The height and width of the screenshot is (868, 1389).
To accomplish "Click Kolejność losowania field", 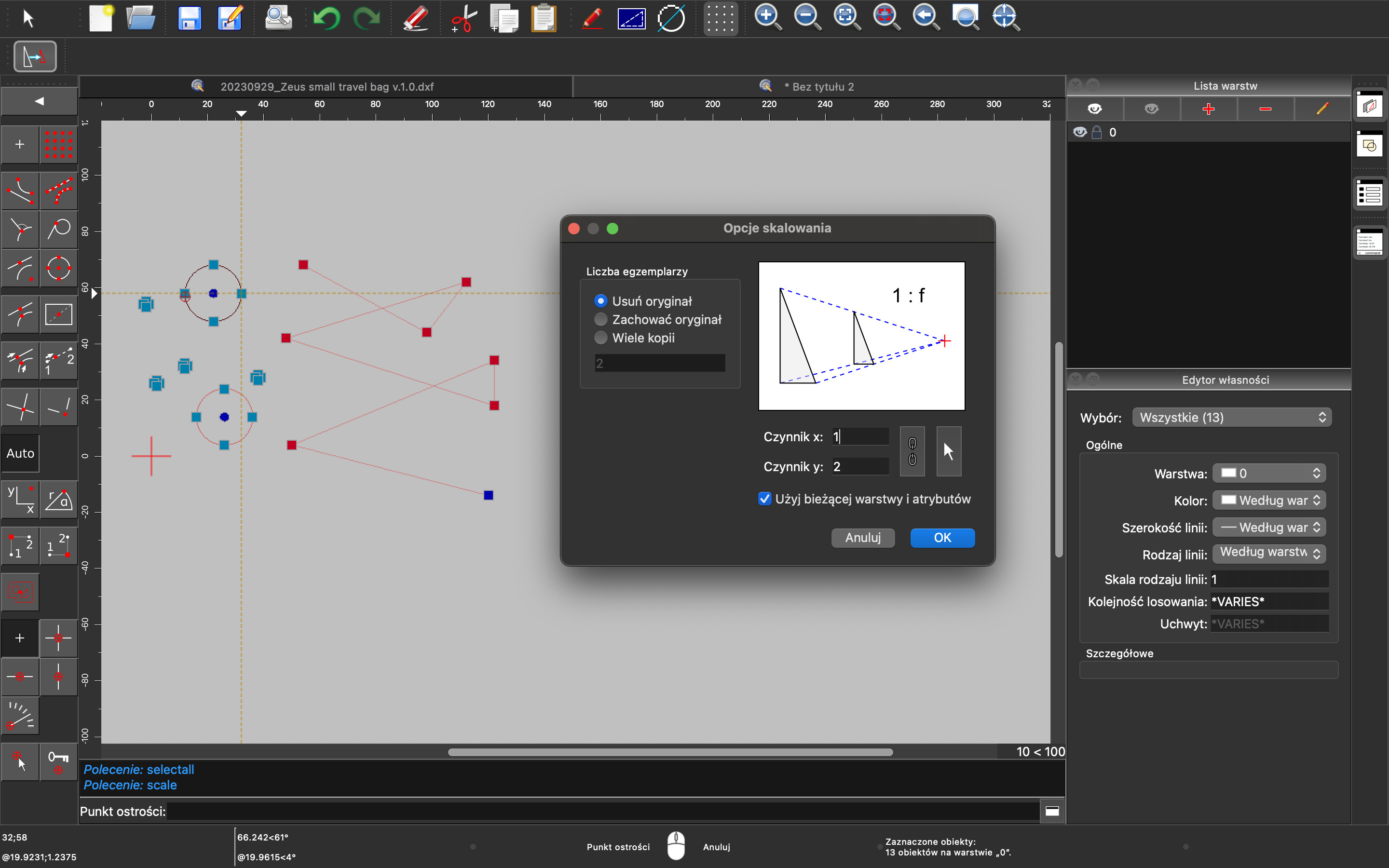I will 1269,602.
